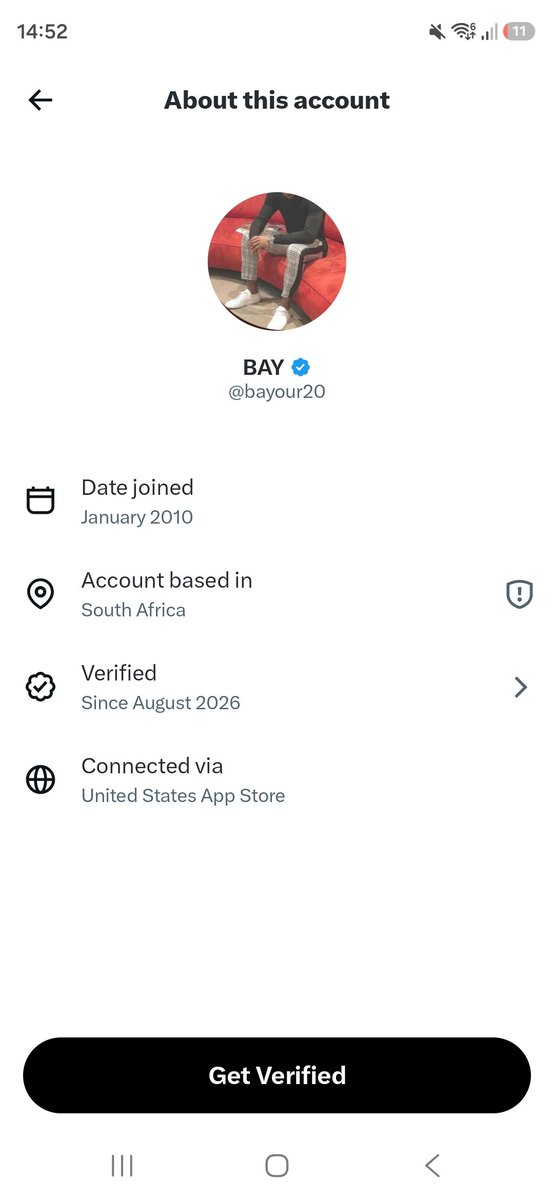554x1200 pixels.
Task: Open the Verified Since August 2026 row
Action: tap(277, 687)
